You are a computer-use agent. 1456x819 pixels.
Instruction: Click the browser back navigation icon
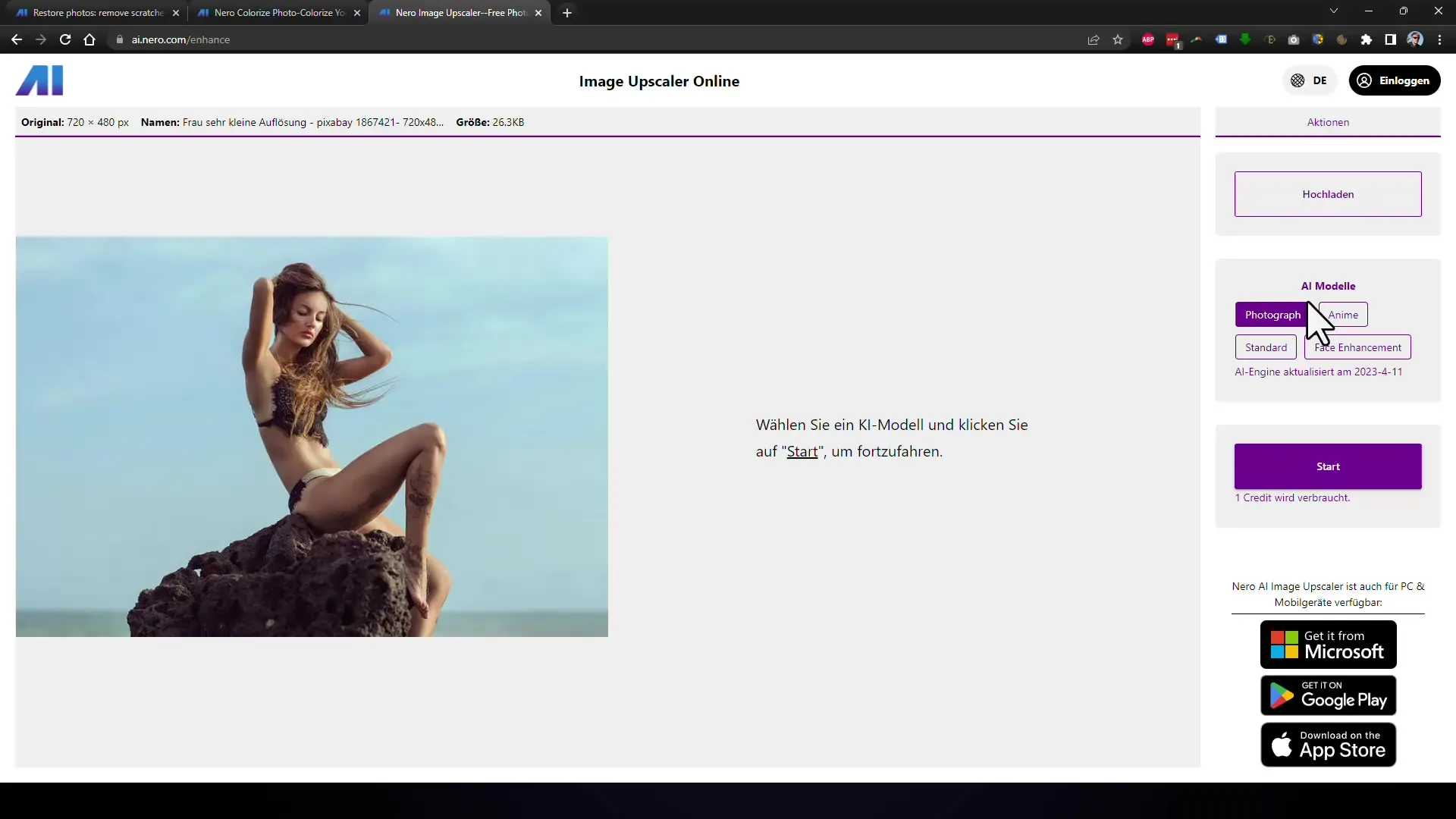[x=17, y=39]
